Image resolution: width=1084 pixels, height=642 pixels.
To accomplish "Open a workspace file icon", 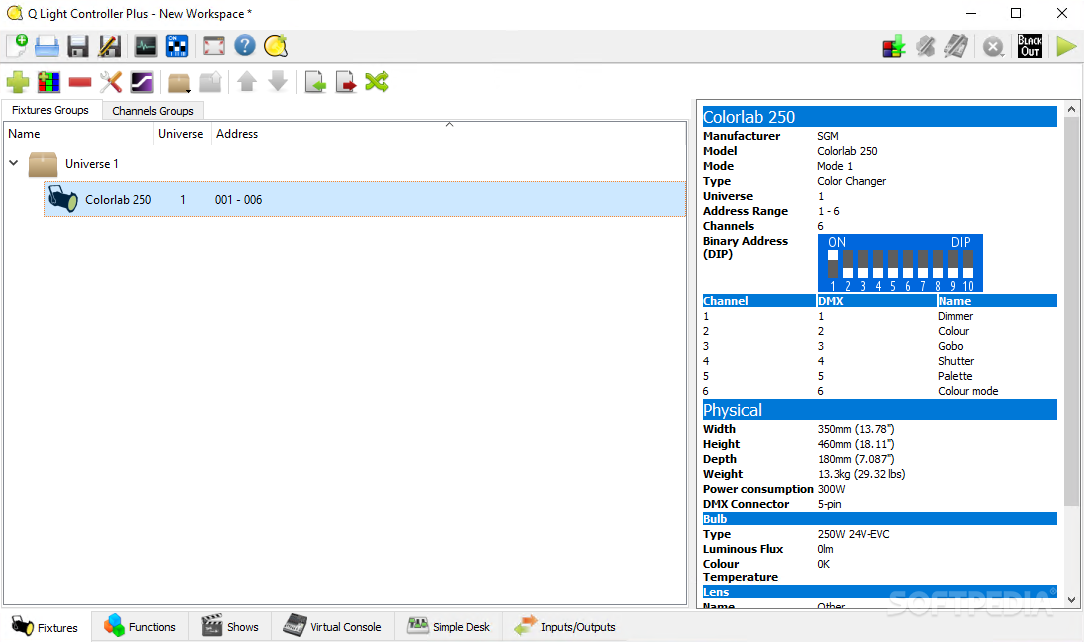I will point(47,46).
